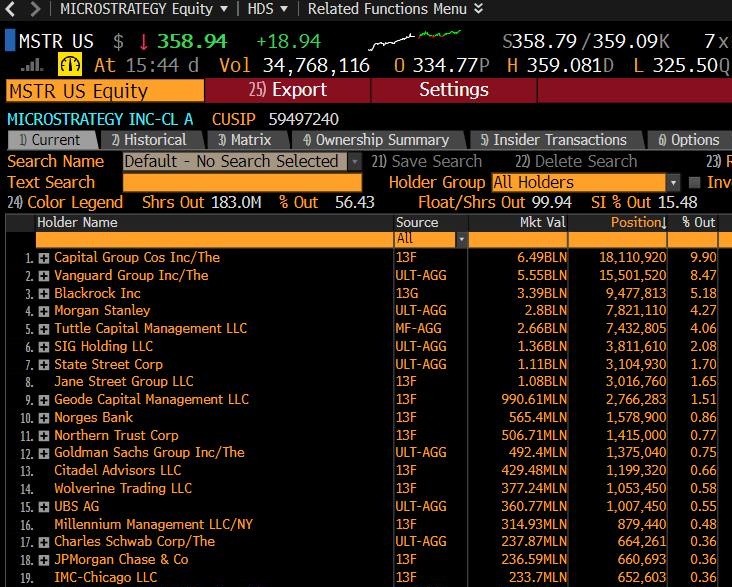Expand Northern Trust Corp row

44,436
